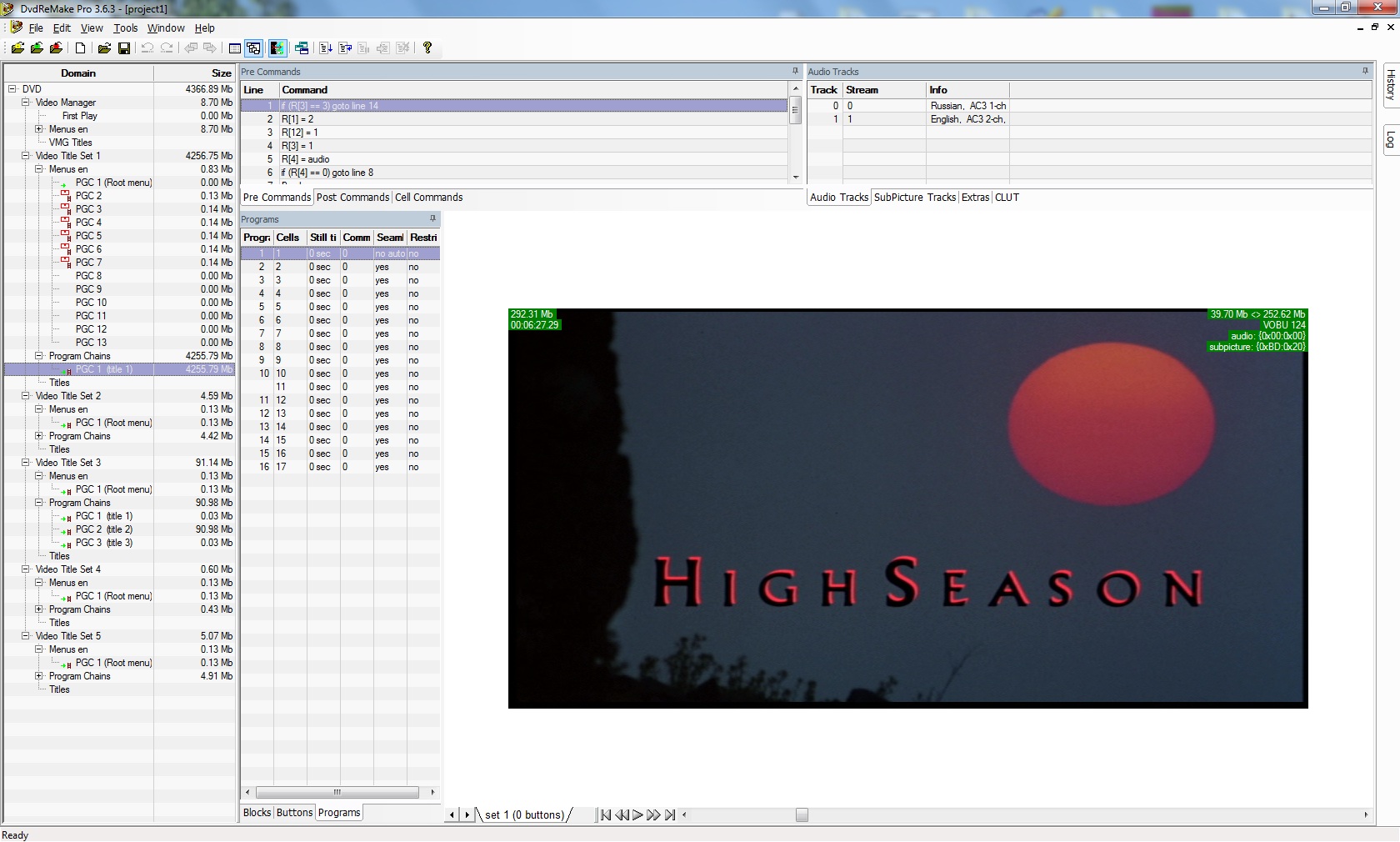
Task: Click the Undo arrow in the toolbar
Action: [147, 48]
